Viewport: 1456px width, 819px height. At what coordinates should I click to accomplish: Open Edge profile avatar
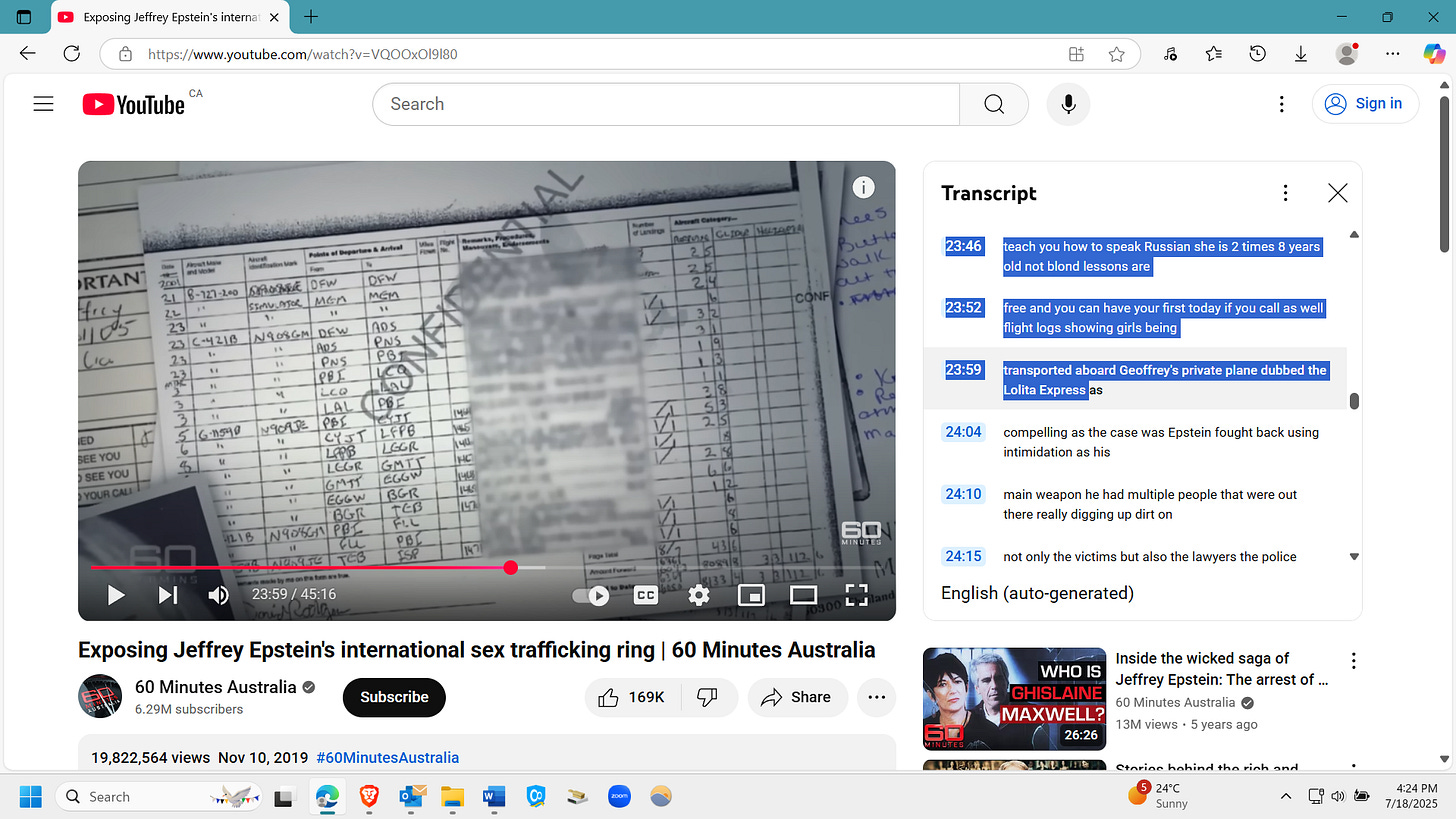[x=1347, y=54]
